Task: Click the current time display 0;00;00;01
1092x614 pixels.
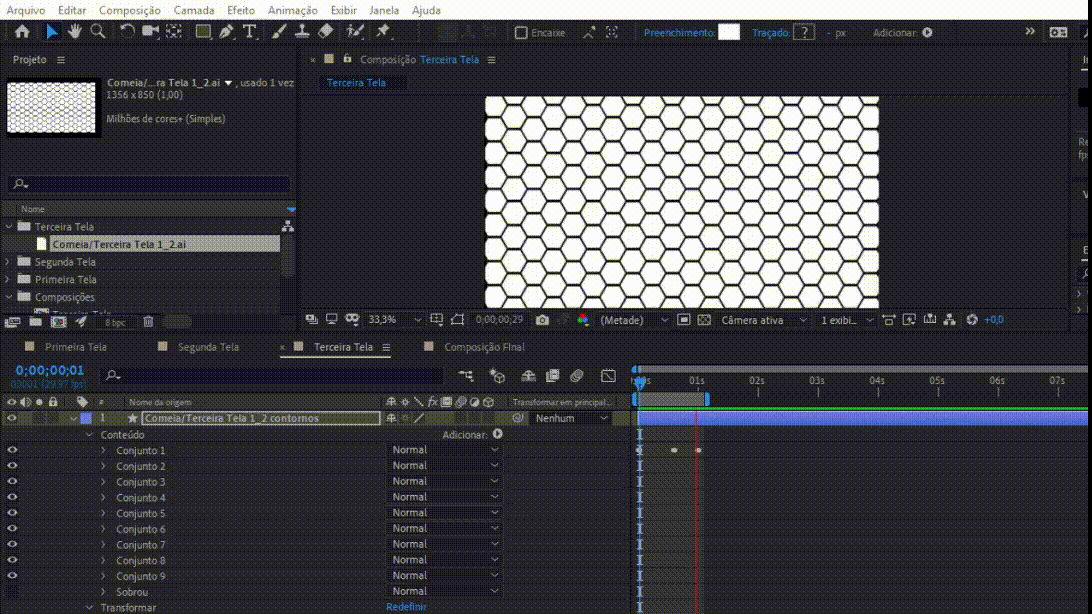Action: click(x=50, y=370)
